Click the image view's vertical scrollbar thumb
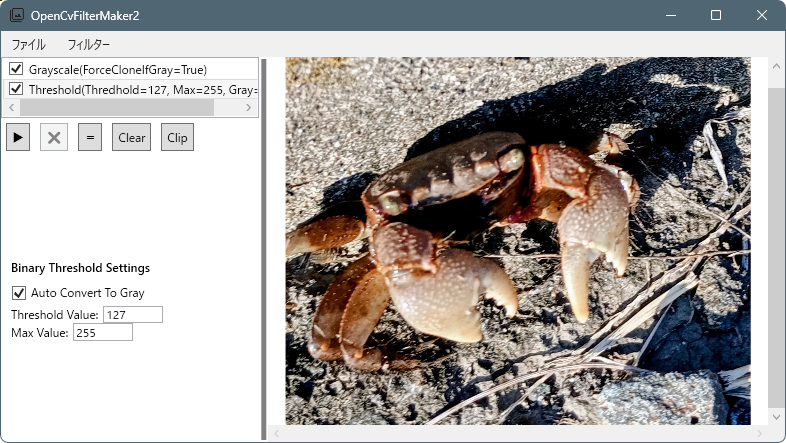 [776, 240]
